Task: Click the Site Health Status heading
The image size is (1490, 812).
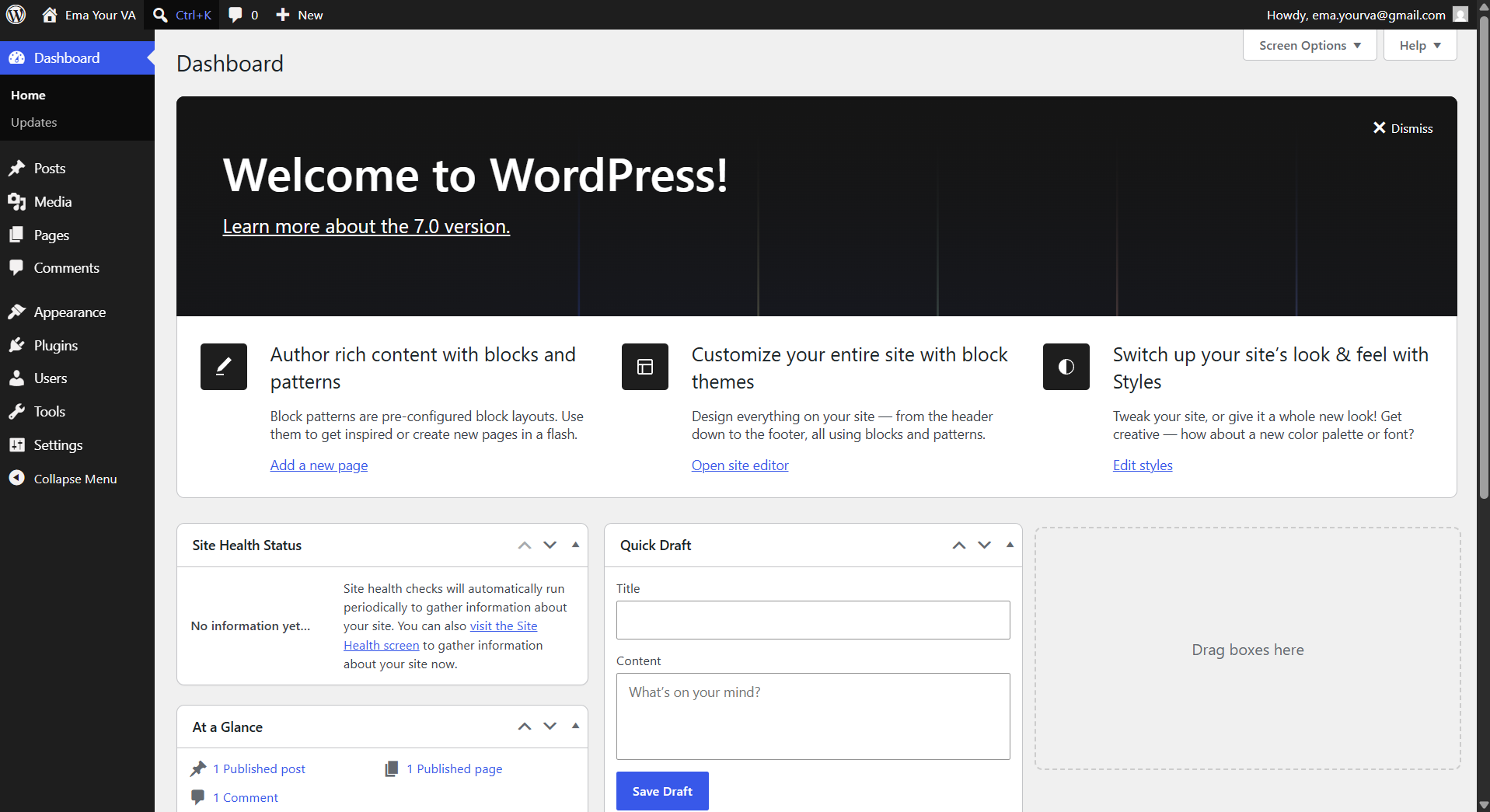Action: tap(247, 545)
